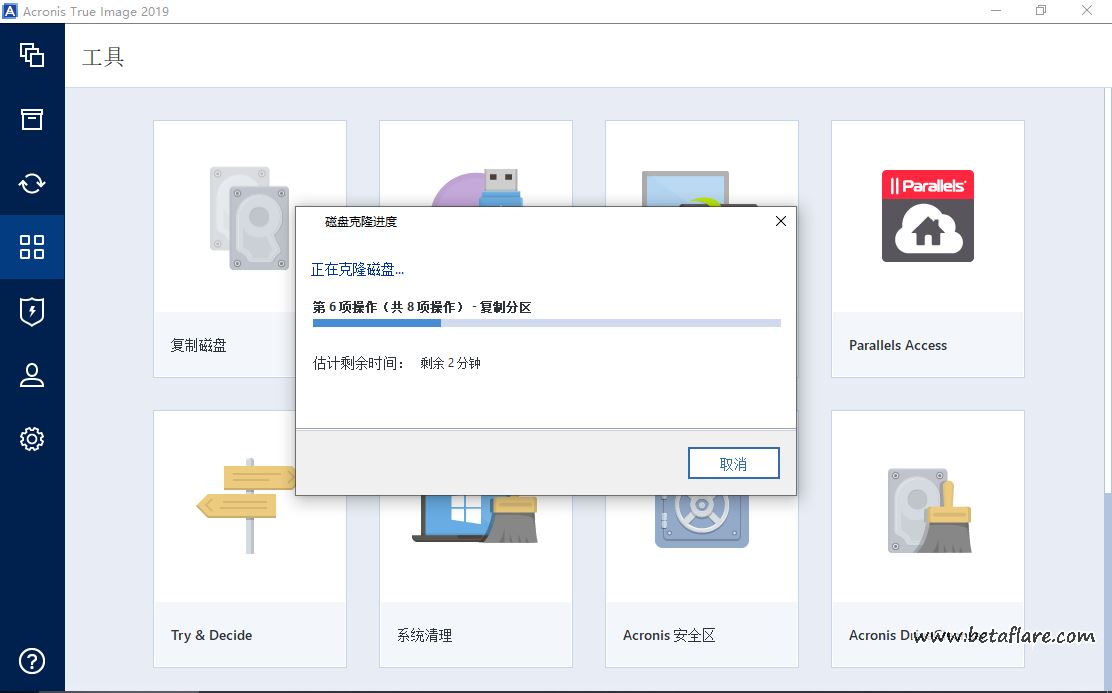This screenshot has height=693, width=1112.
Task: Click the 取消 button in dialog
Action: [733, 463]
